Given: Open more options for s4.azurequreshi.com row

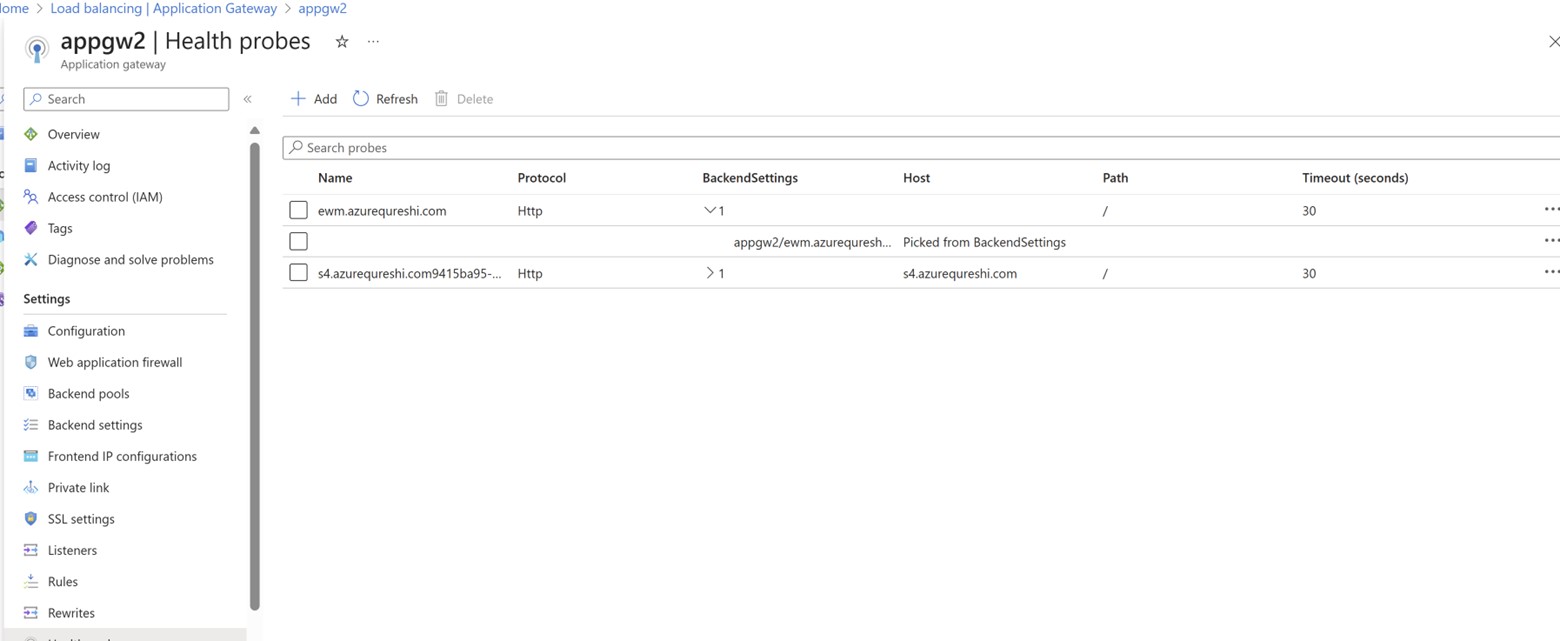Looking at the screenshot, I should 1551,272.
